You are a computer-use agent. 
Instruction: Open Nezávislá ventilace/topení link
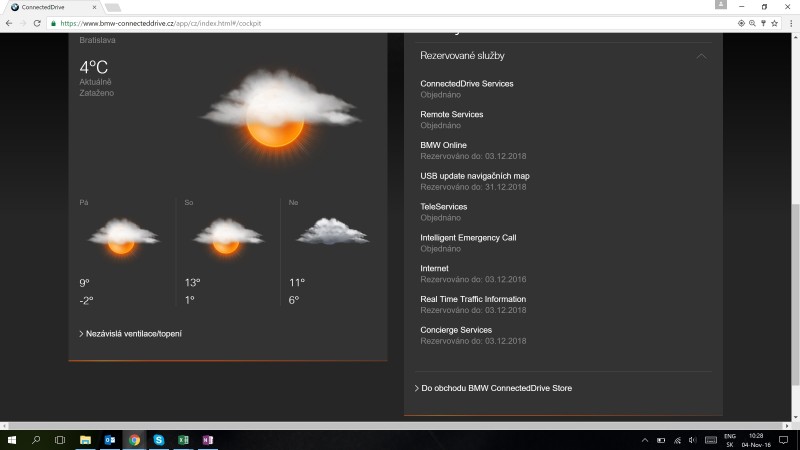(131, 334)
